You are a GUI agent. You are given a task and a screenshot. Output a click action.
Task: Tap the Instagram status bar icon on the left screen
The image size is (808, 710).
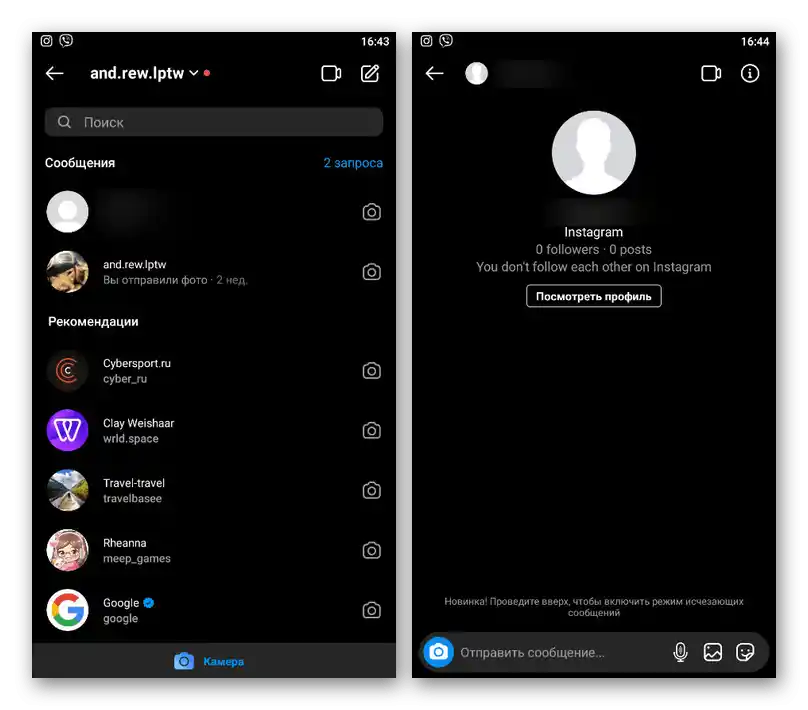tap(46, 41)
